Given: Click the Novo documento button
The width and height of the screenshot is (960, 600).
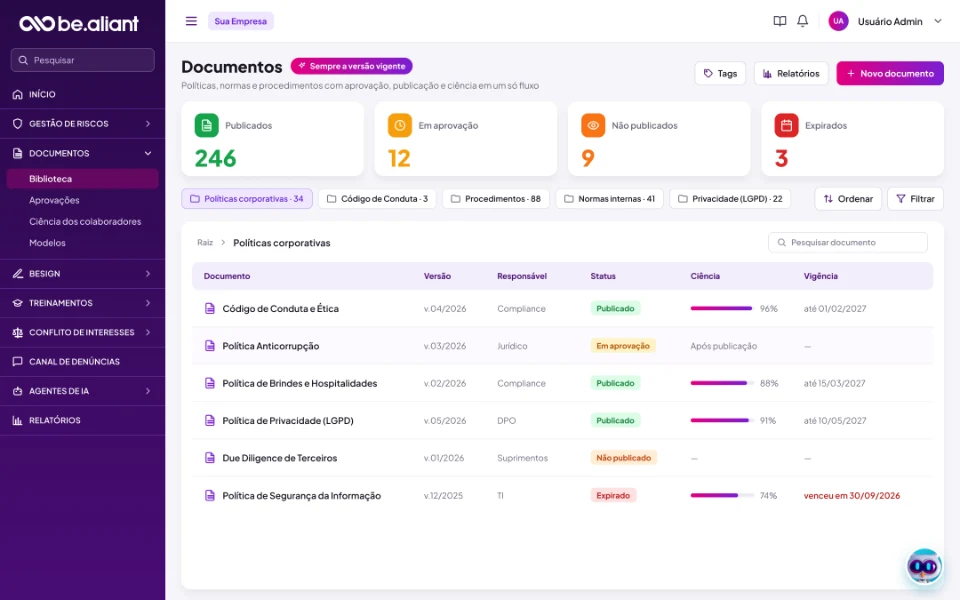Looking at the screenshot, I should click(890, 73).
